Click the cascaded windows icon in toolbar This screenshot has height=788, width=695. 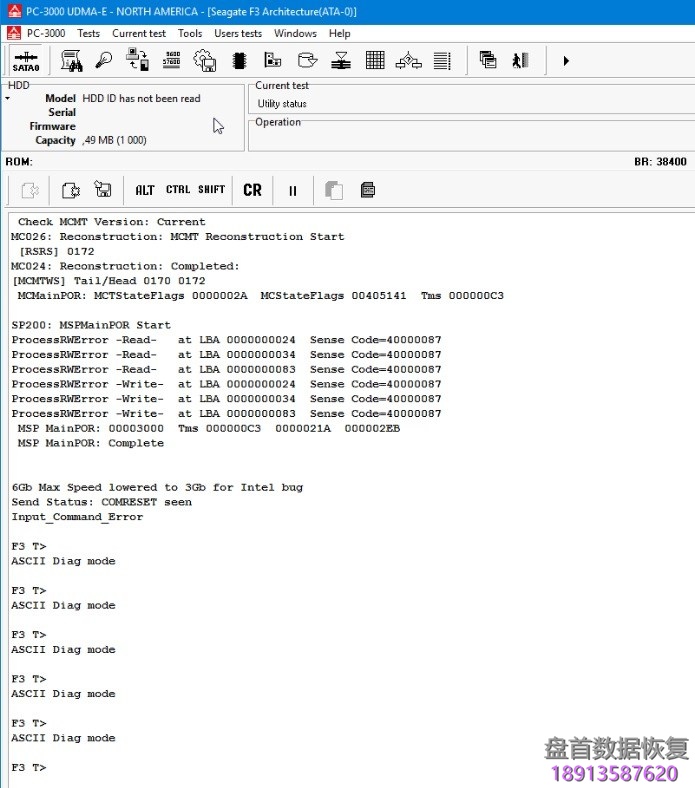(488, 61)
